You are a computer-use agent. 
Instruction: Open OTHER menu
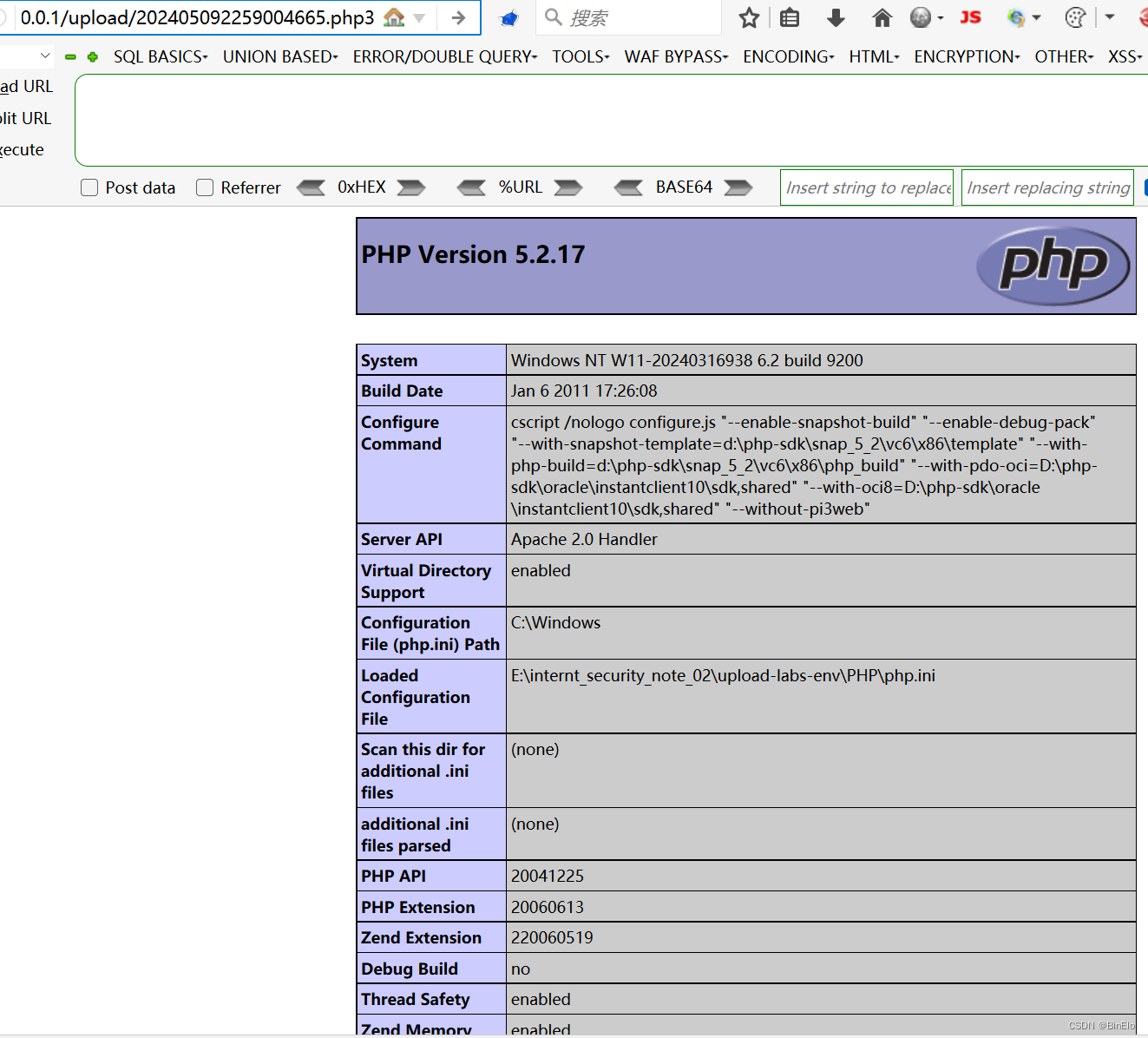point(1065,56)
